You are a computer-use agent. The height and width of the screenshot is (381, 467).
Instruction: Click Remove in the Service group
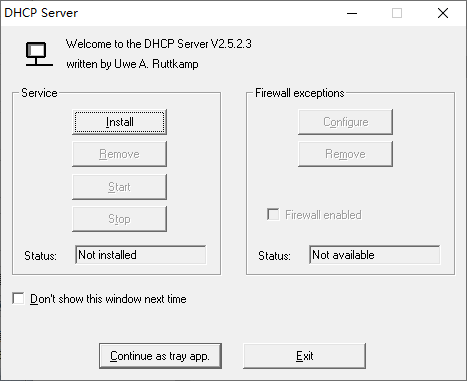pos(119,154)
